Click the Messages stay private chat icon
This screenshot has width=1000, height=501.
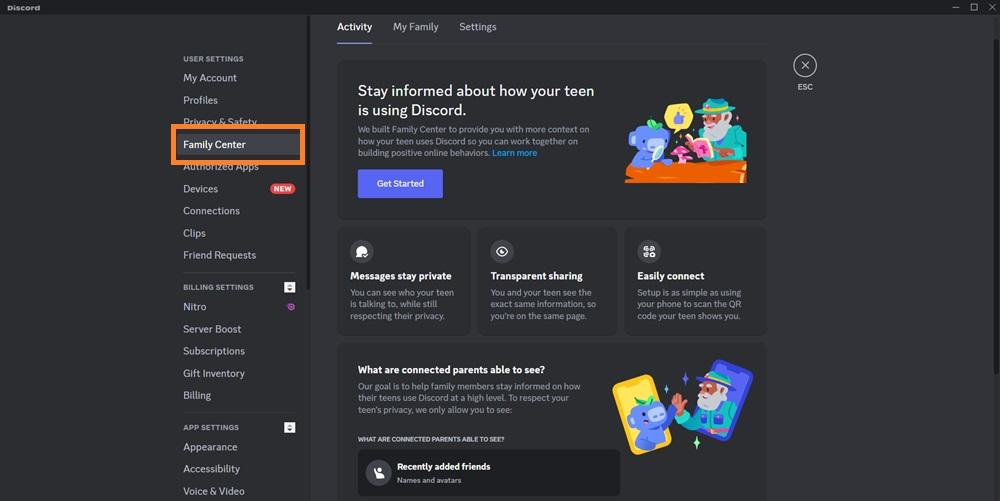pyautogui.click(x=362, y=251)
